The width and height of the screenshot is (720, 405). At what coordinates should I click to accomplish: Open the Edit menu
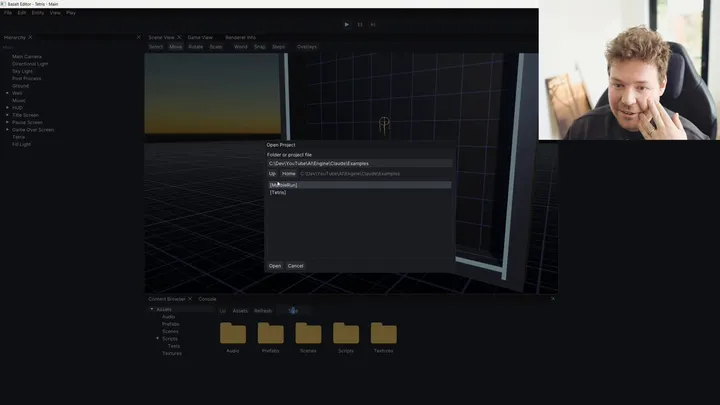click(x=22, y=13)
